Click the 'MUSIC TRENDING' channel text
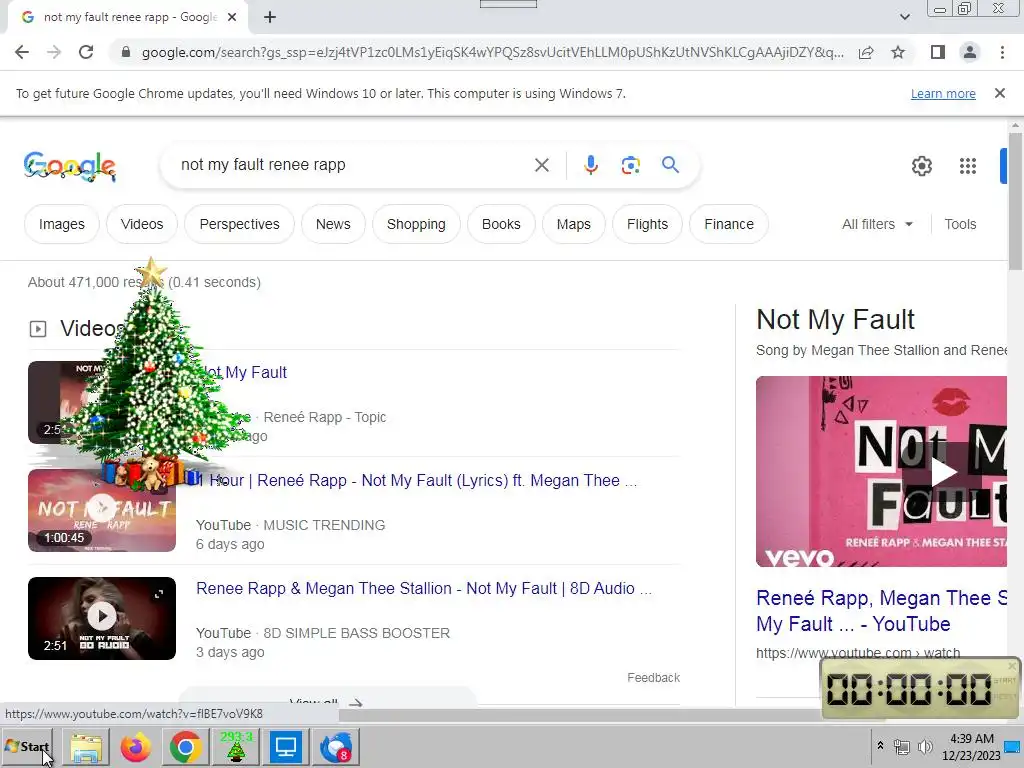The height and width of the screenshot is (768, 1024). (x=324, y=525)
